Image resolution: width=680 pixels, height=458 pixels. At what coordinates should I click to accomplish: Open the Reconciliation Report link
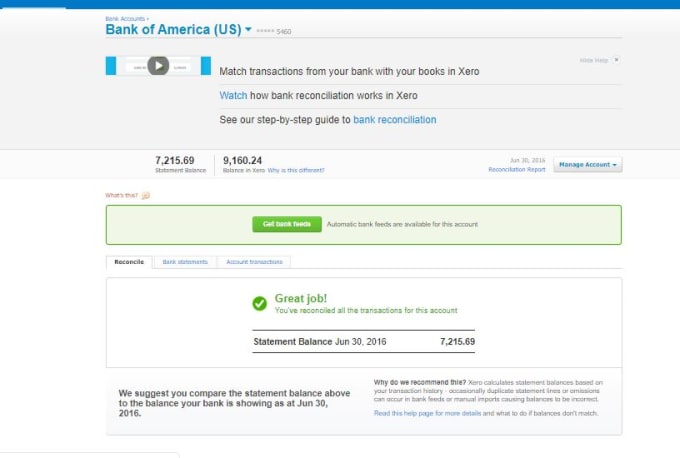517,170
